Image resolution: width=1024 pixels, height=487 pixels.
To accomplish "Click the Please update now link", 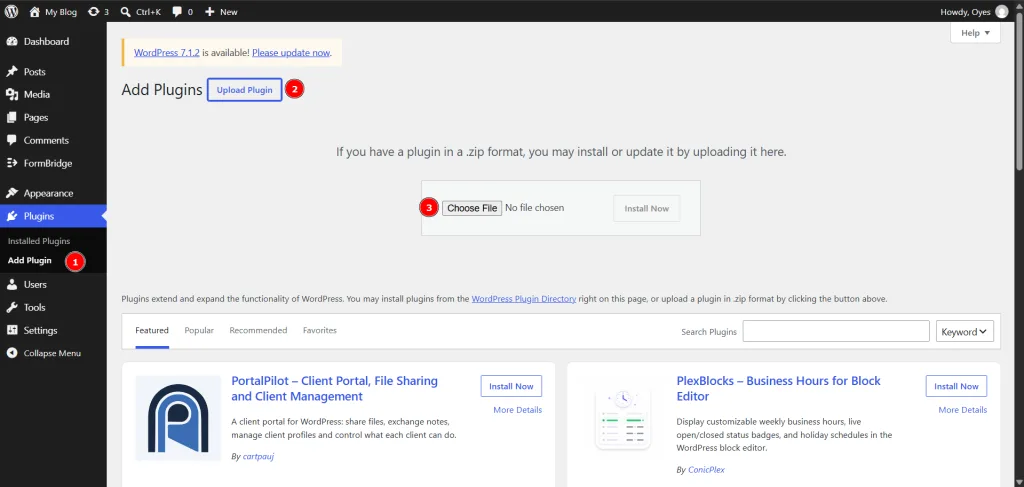I will point(291,53).
